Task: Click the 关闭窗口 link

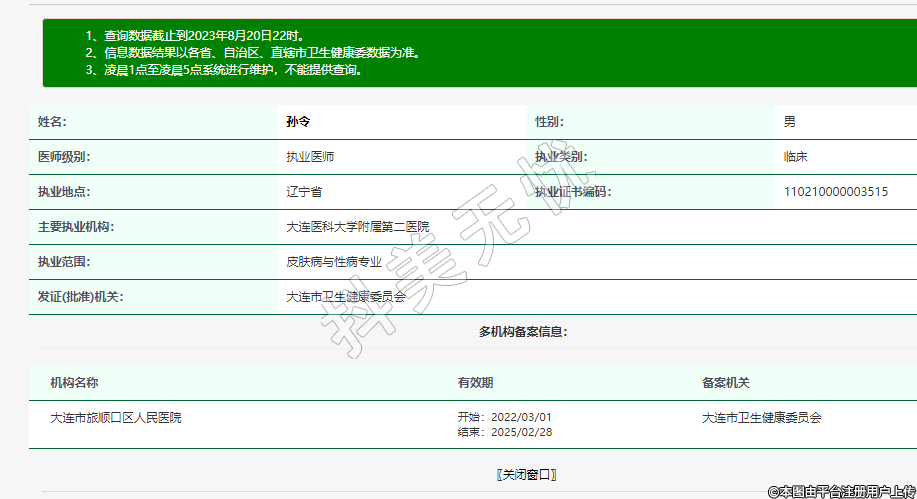Action: 525,474
